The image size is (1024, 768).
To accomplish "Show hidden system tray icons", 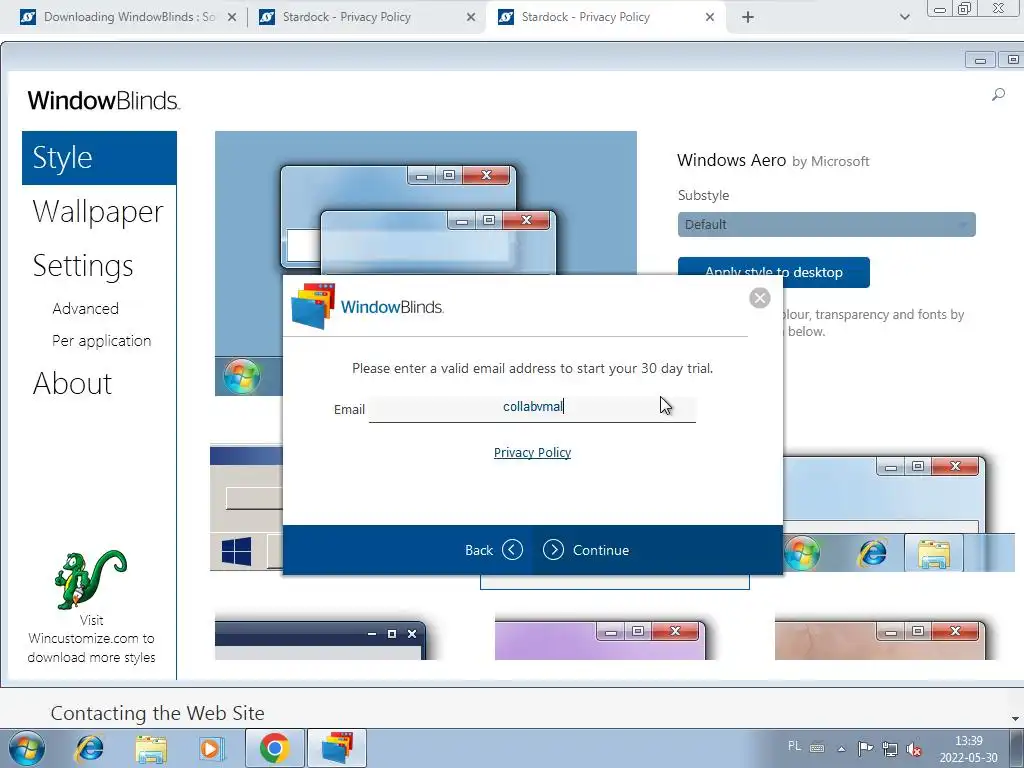I will click(842, 749).
